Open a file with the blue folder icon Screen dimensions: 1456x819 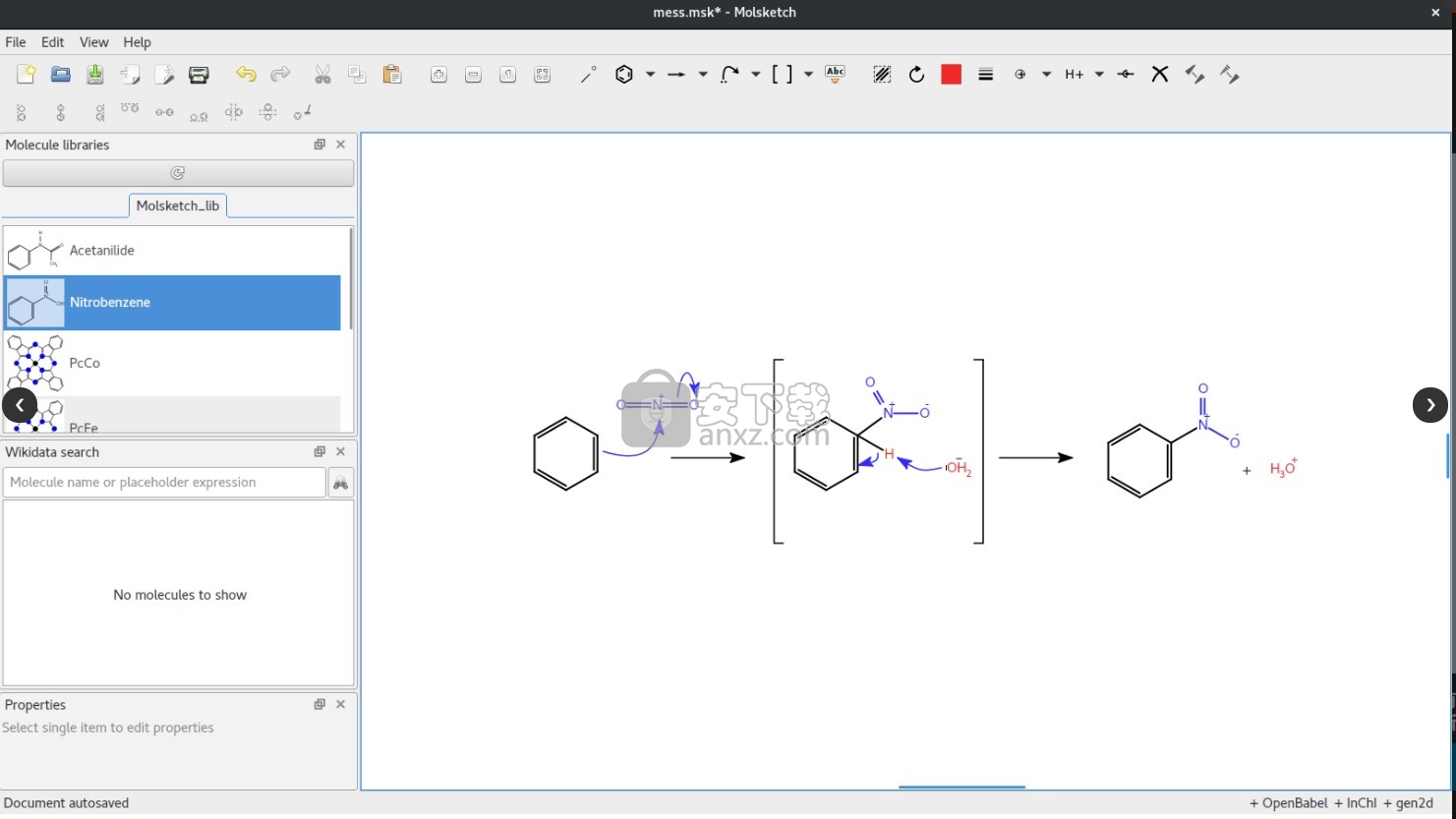click(61, 75)
